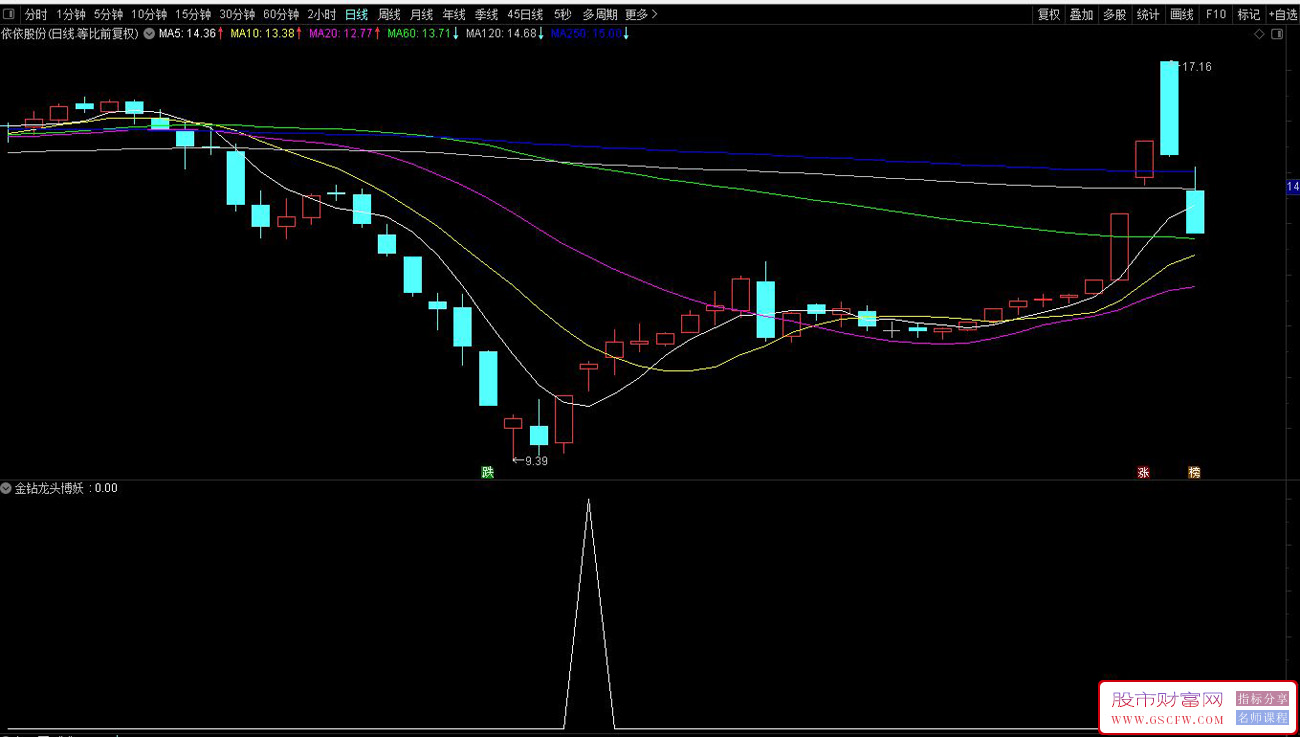
Task: Select the 日线 daily tab
Action: tap(356, 14)
